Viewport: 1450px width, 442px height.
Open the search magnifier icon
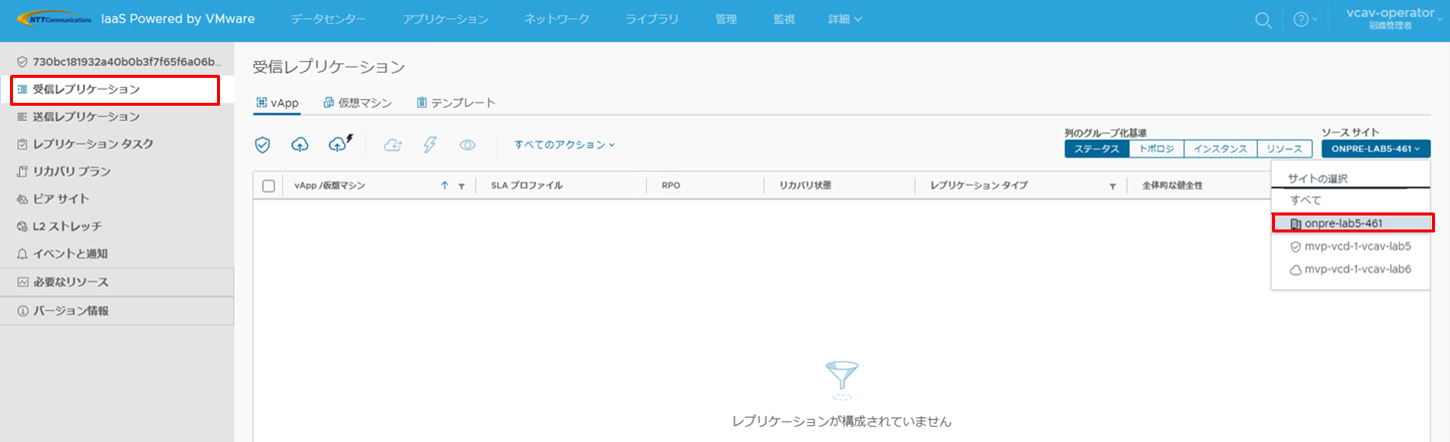(x=1264, y=20)
